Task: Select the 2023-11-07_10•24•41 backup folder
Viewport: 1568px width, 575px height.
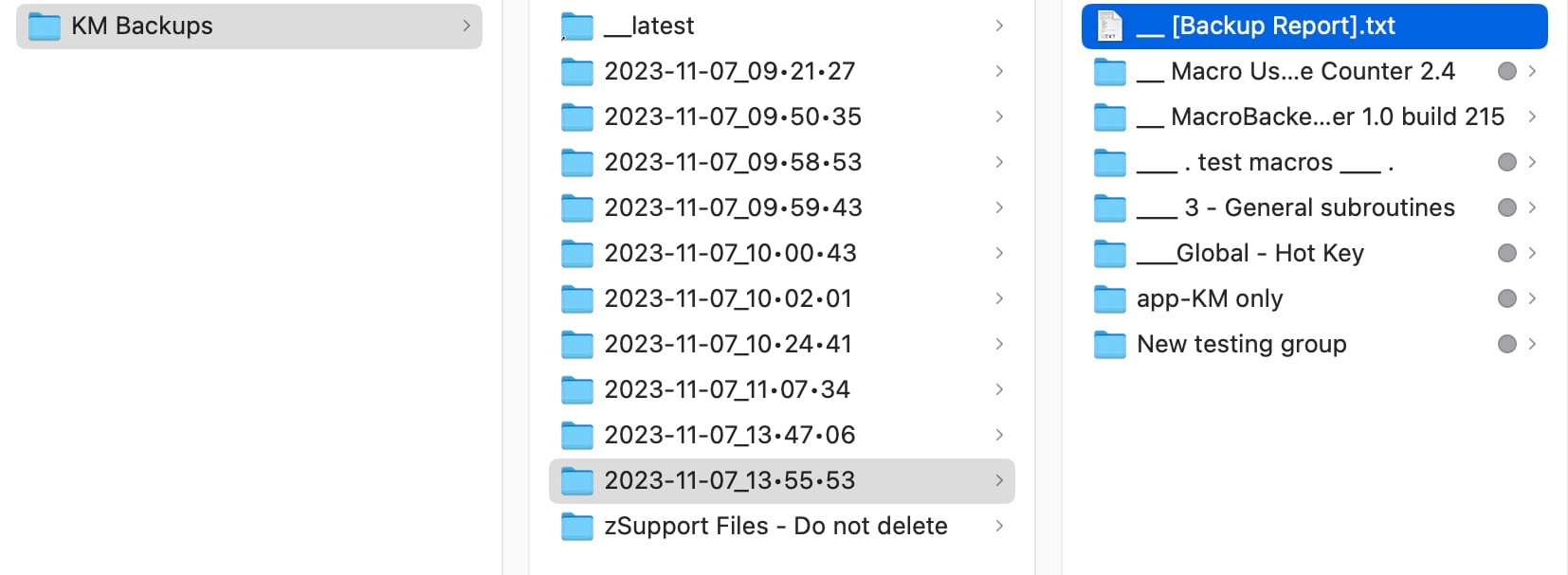Action: click(728, 345)
